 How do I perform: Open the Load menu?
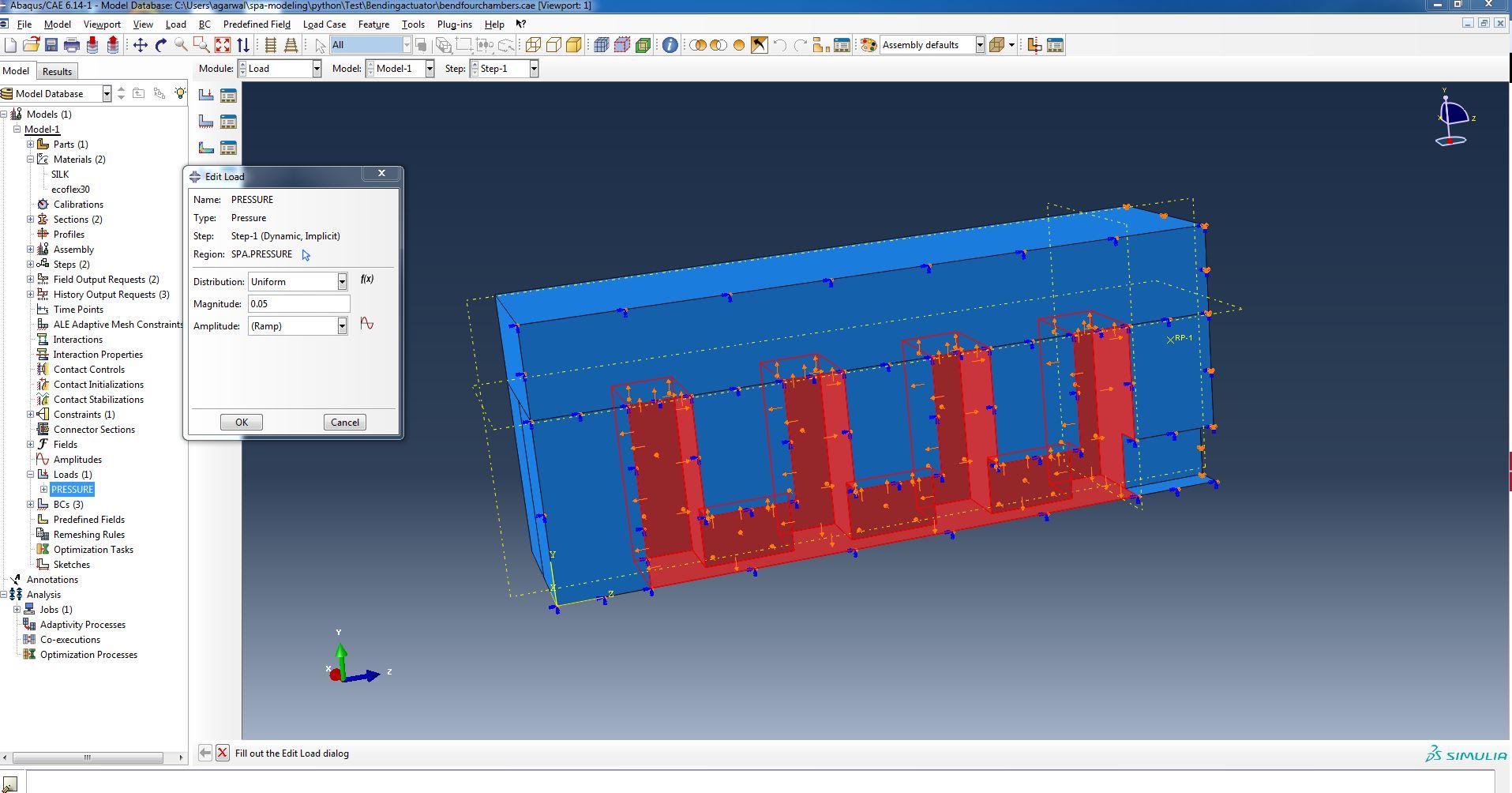coord(175,24)
